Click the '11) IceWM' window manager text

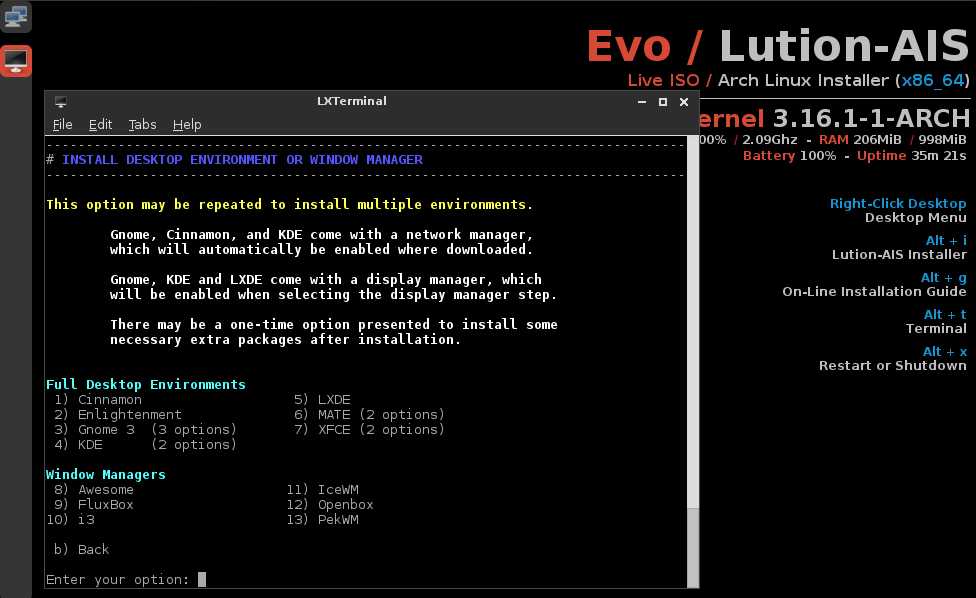click(322, 490)
